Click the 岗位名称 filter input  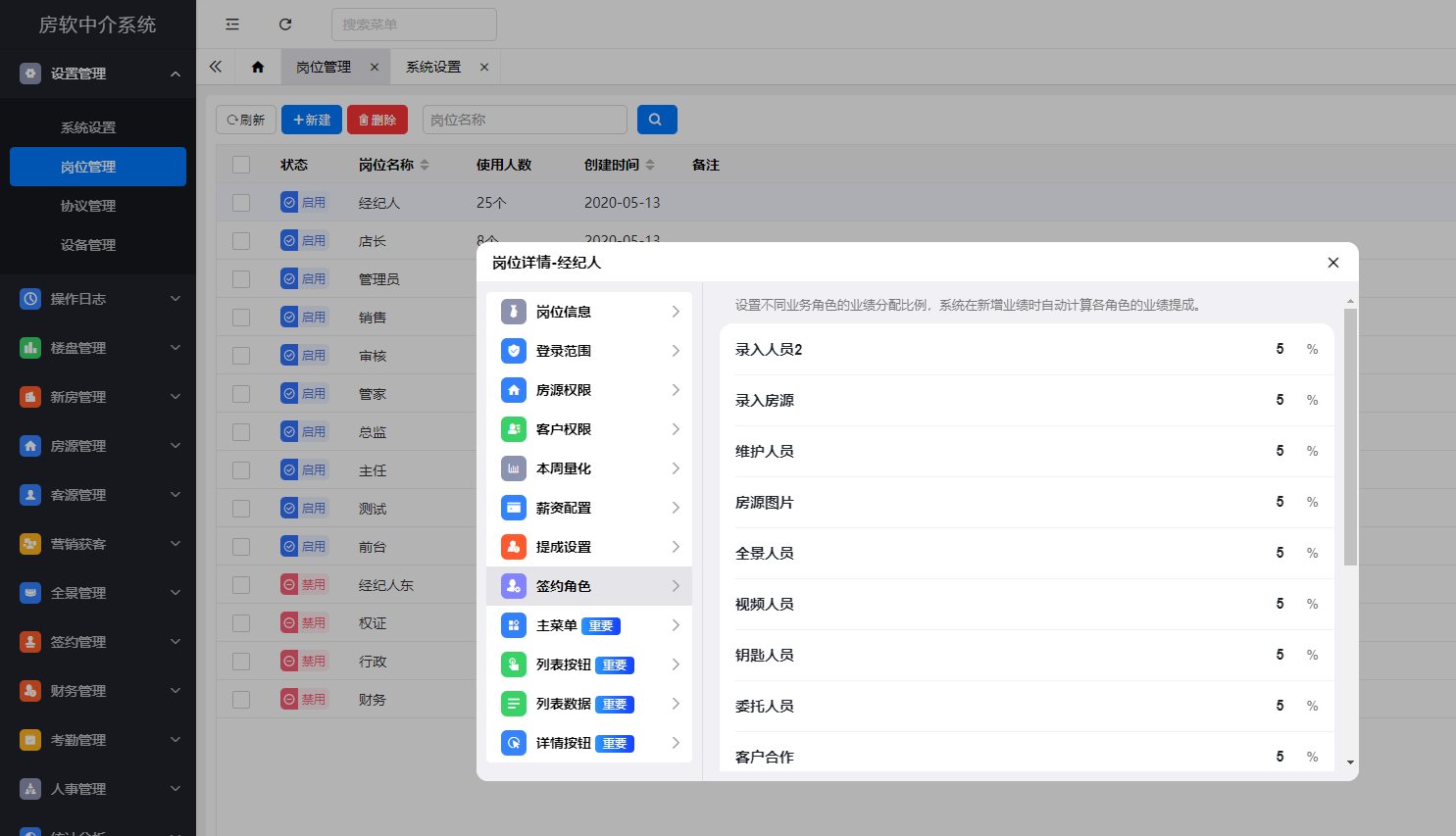click(526, 120)
